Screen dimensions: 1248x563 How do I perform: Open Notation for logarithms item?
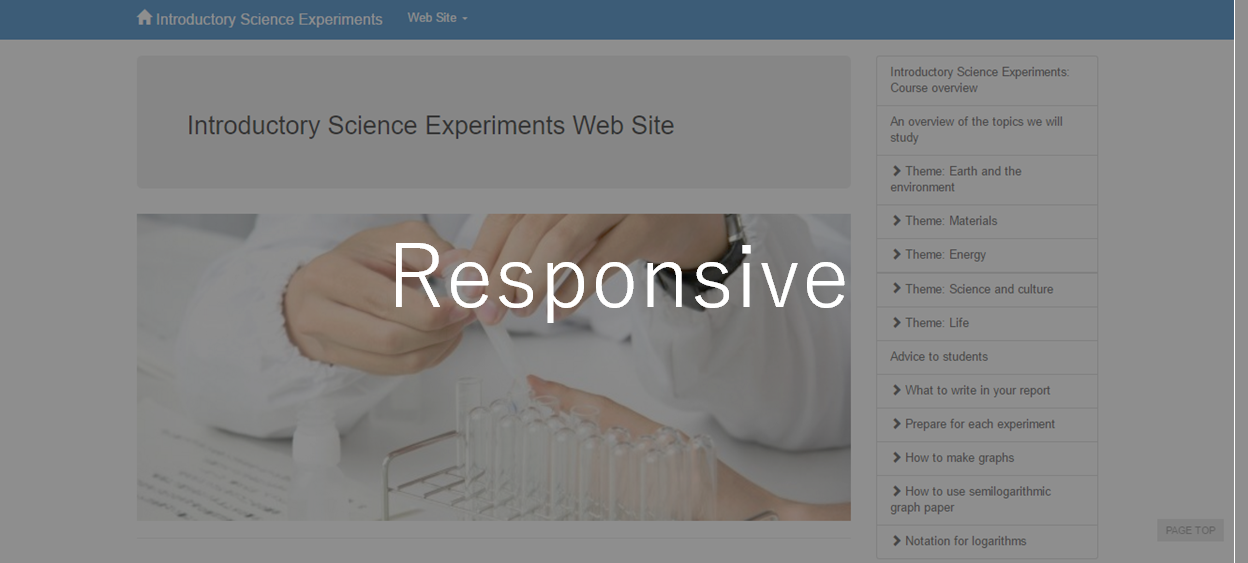coord(987,542)
